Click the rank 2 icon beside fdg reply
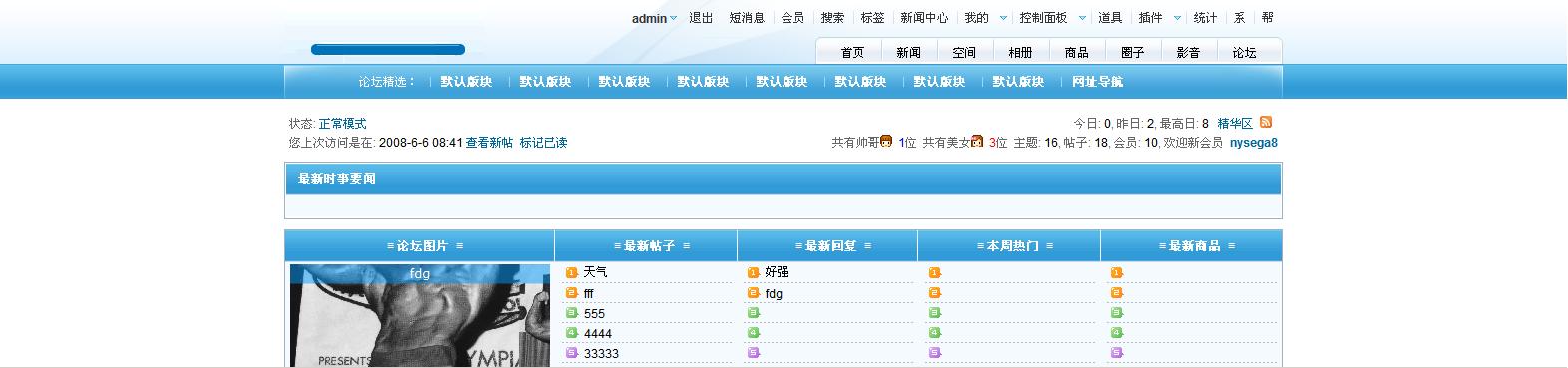 [x=754, y=293]
